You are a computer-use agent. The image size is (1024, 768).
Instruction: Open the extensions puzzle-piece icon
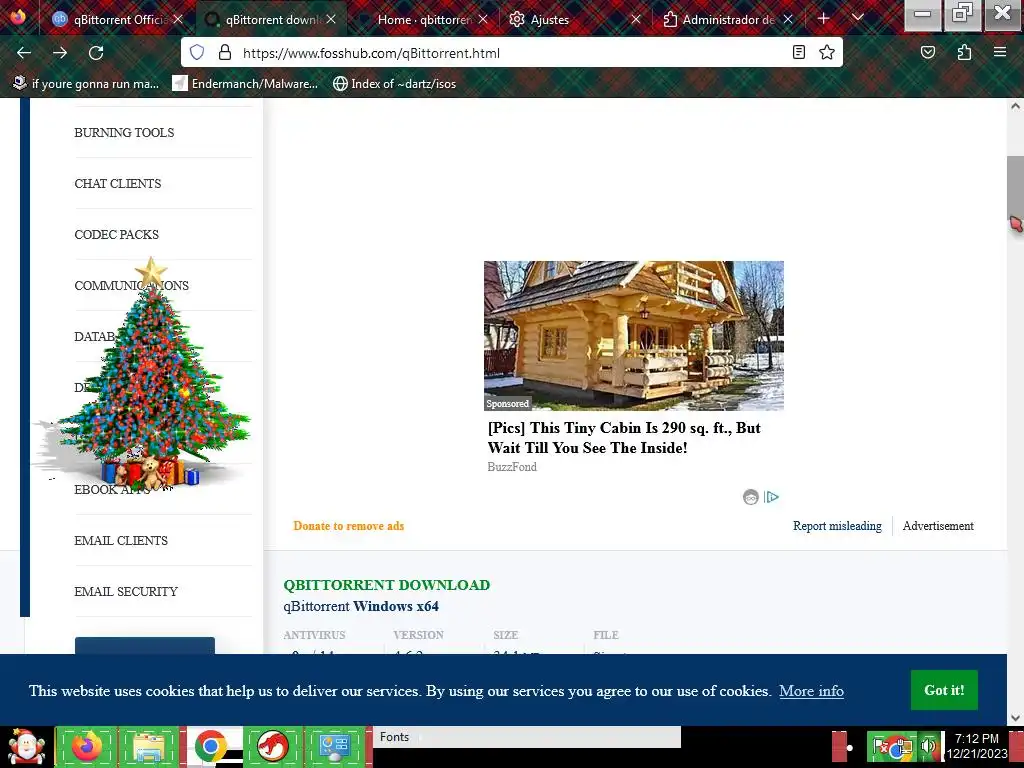pyautogui.click(x=964, y=52)
